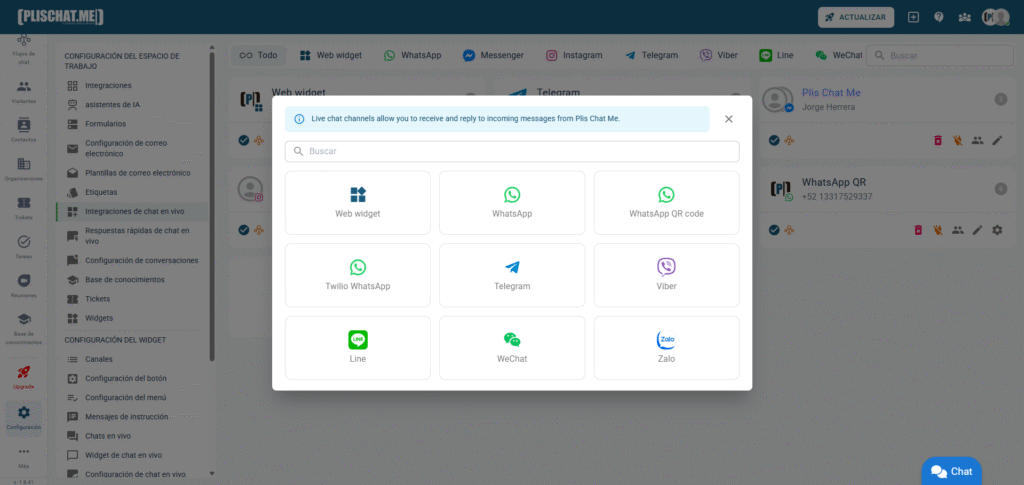This screenshot has width=1024, height=485.
Task: Switch to the Instagram filter tab
Action: click(x=574, y=55)
